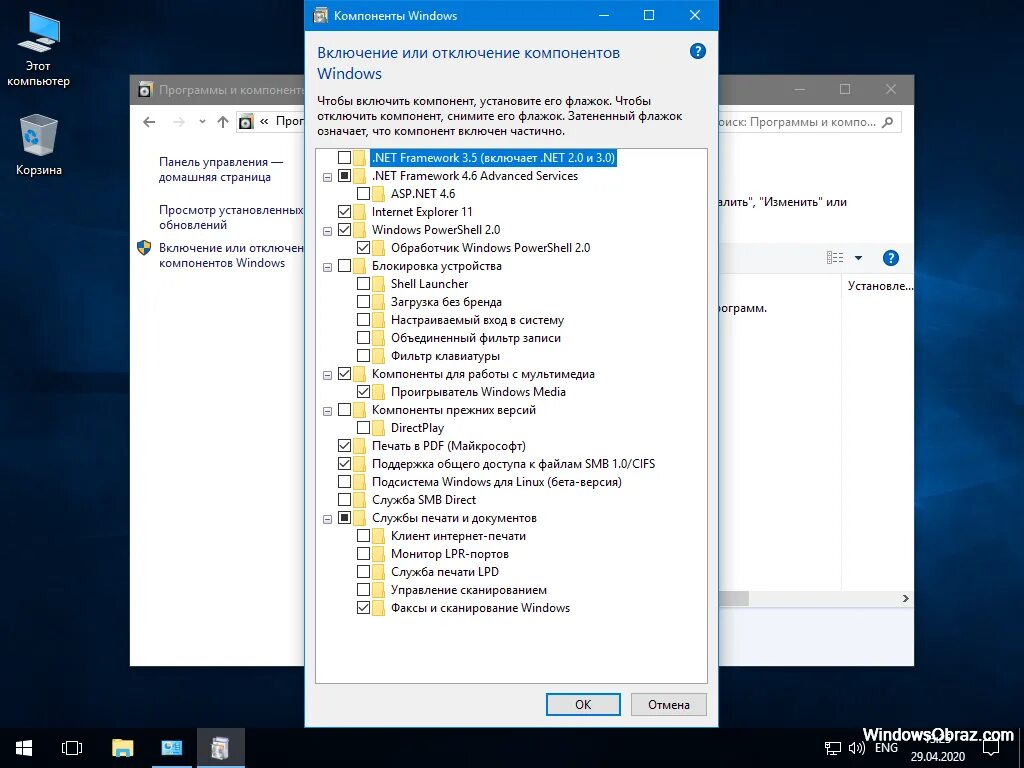
Task: Enable Настраиваемый вход в систему checkbox
Action: tap(363, 320)
